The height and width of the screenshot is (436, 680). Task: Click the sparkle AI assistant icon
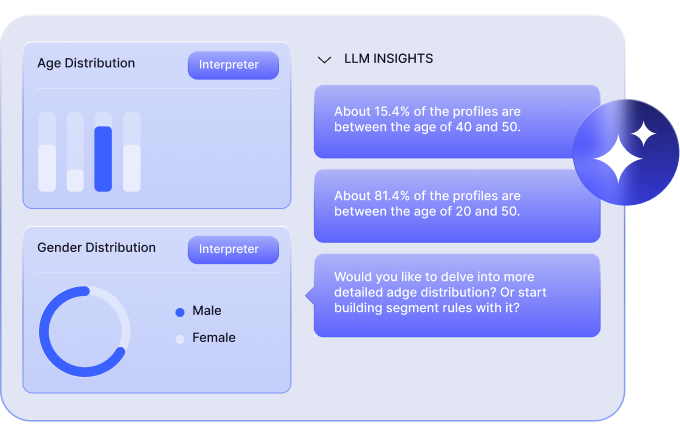point(626,152)
